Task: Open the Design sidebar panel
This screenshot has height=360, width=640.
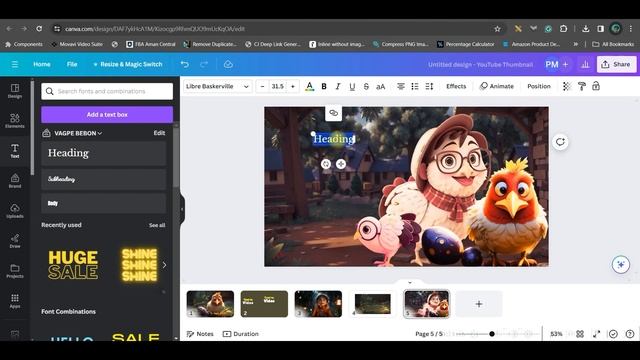Action: [15, 91]
